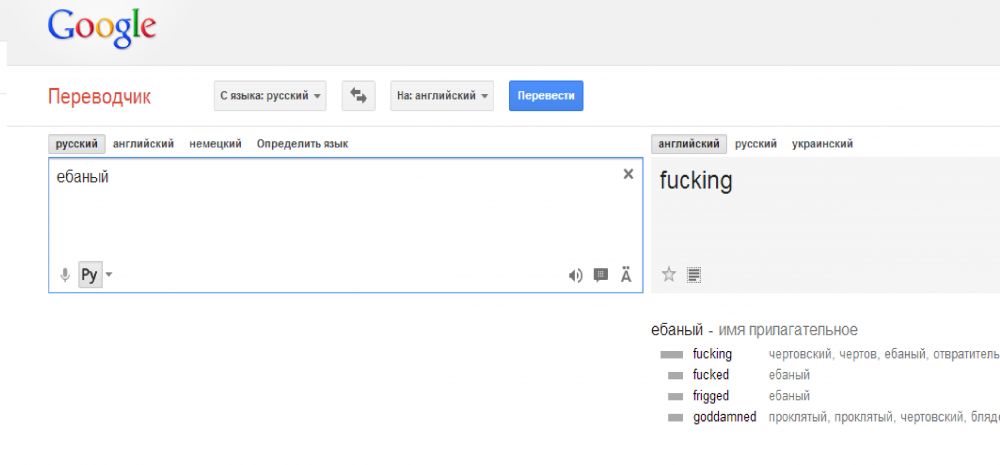Click the list icon below the translation

[x=695, y=274]
